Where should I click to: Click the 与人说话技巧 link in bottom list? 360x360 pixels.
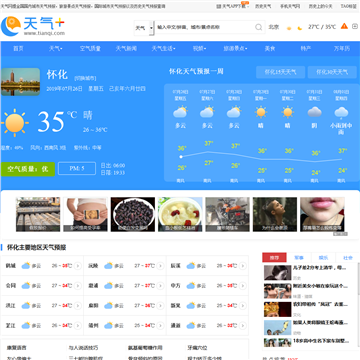pyautogui.click(x=83, y=348)
